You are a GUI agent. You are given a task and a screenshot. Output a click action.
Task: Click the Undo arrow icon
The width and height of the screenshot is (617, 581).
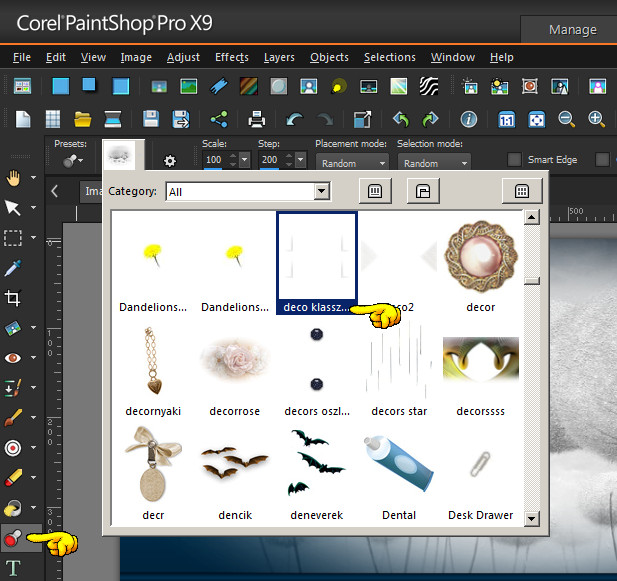295,120
